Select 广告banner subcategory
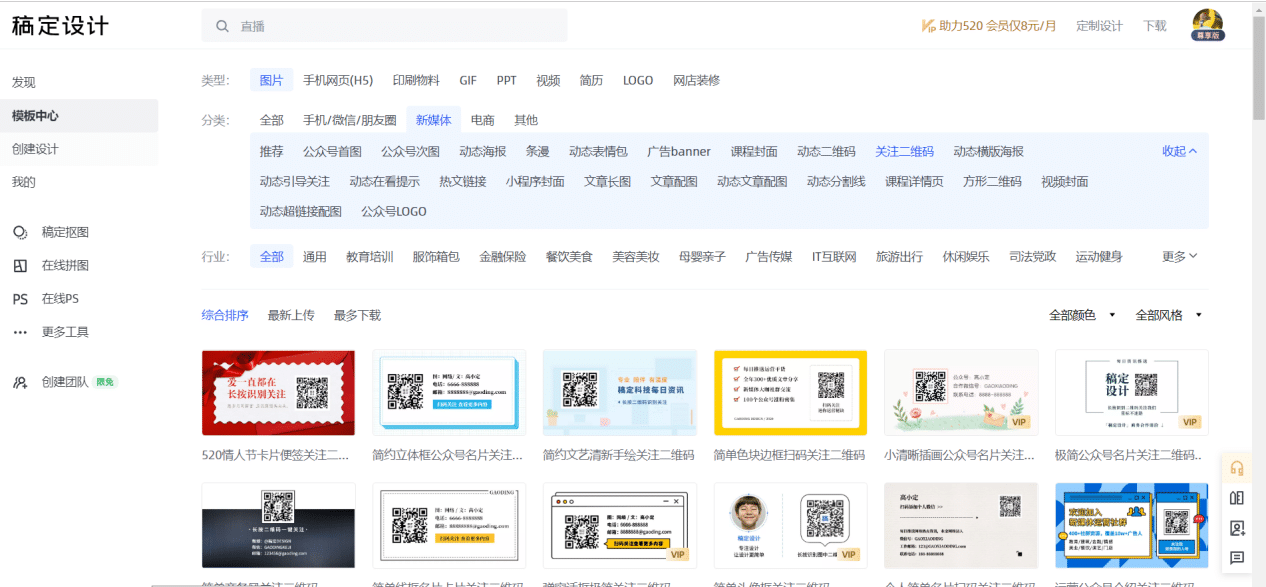 click(x=679, y=152)
